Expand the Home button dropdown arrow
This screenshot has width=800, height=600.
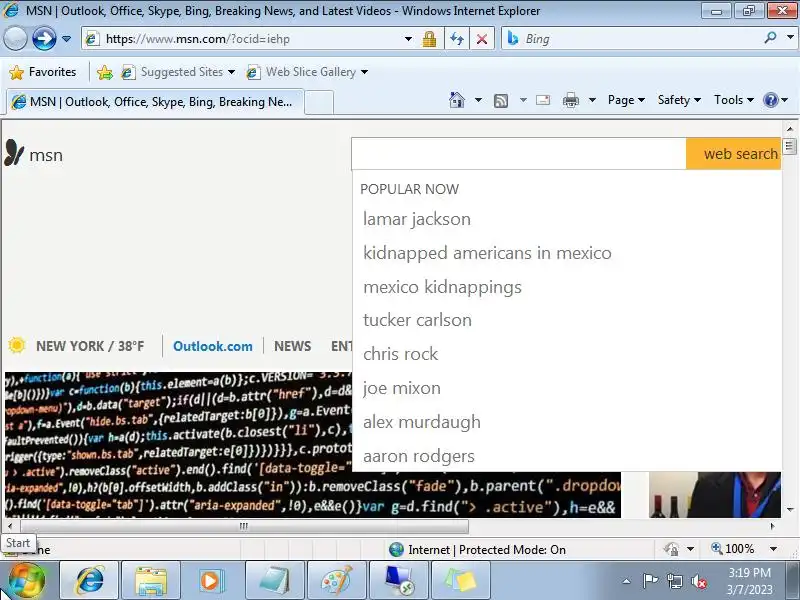[478, 100]
